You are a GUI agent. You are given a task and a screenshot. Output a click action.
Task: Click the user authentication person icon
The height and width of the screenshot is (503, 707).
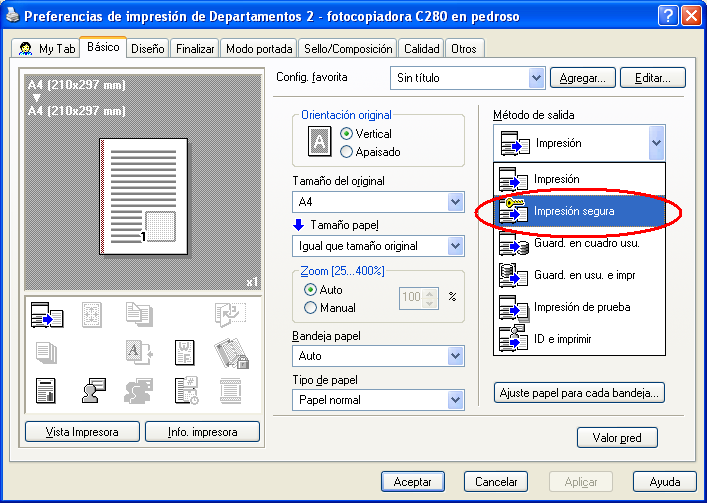[94, 390]
